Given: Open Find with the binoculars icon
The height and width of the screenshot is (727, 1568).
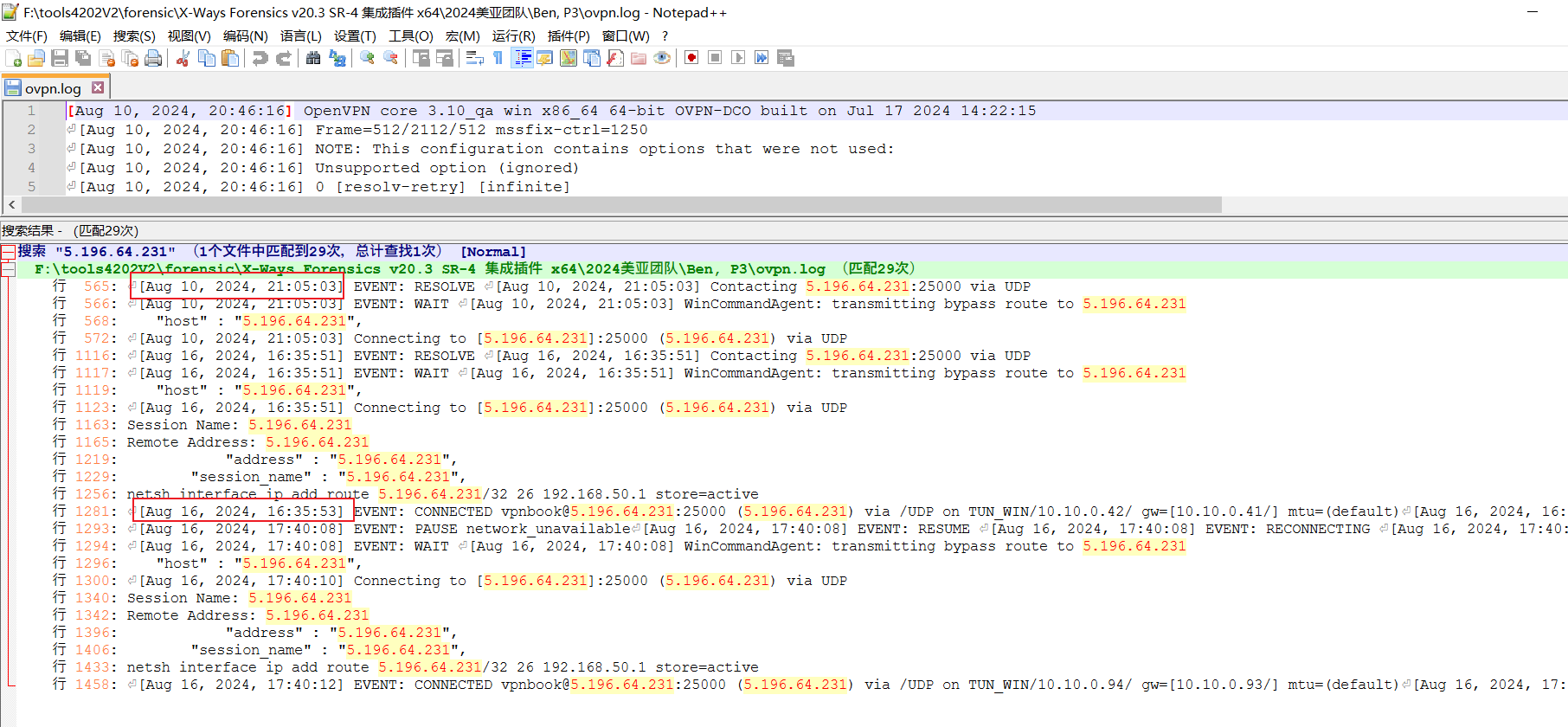Looking at the screenshot, I should coord(313,58).
